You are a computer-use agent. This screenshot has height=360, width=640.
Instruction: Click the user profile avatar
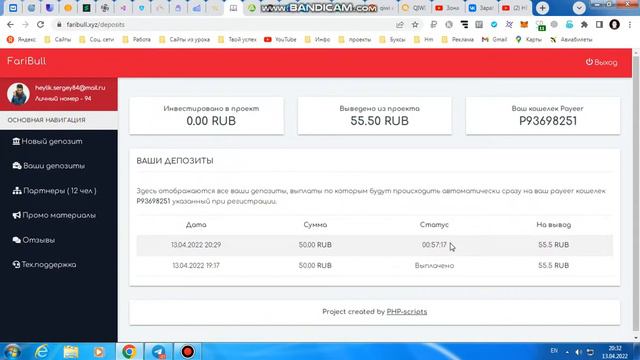[x=18, y=93]
